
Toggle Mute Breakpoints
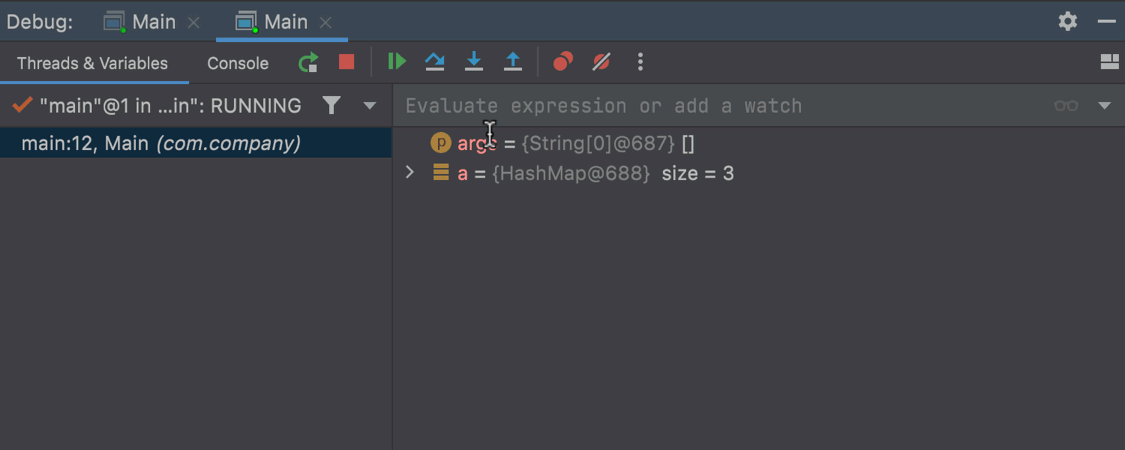click(601, 62)
